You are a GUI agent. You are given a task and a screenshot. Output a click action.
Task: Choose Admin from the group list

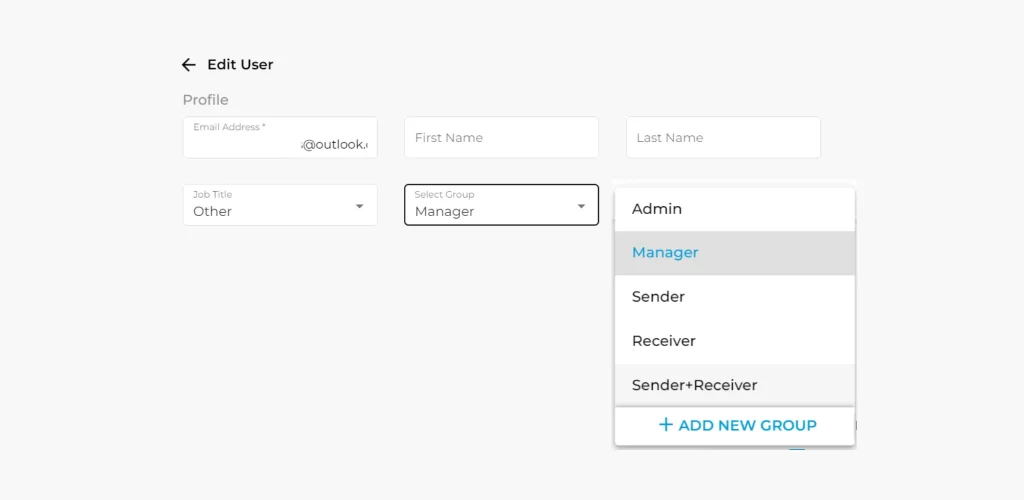click(x=735, y=209)
